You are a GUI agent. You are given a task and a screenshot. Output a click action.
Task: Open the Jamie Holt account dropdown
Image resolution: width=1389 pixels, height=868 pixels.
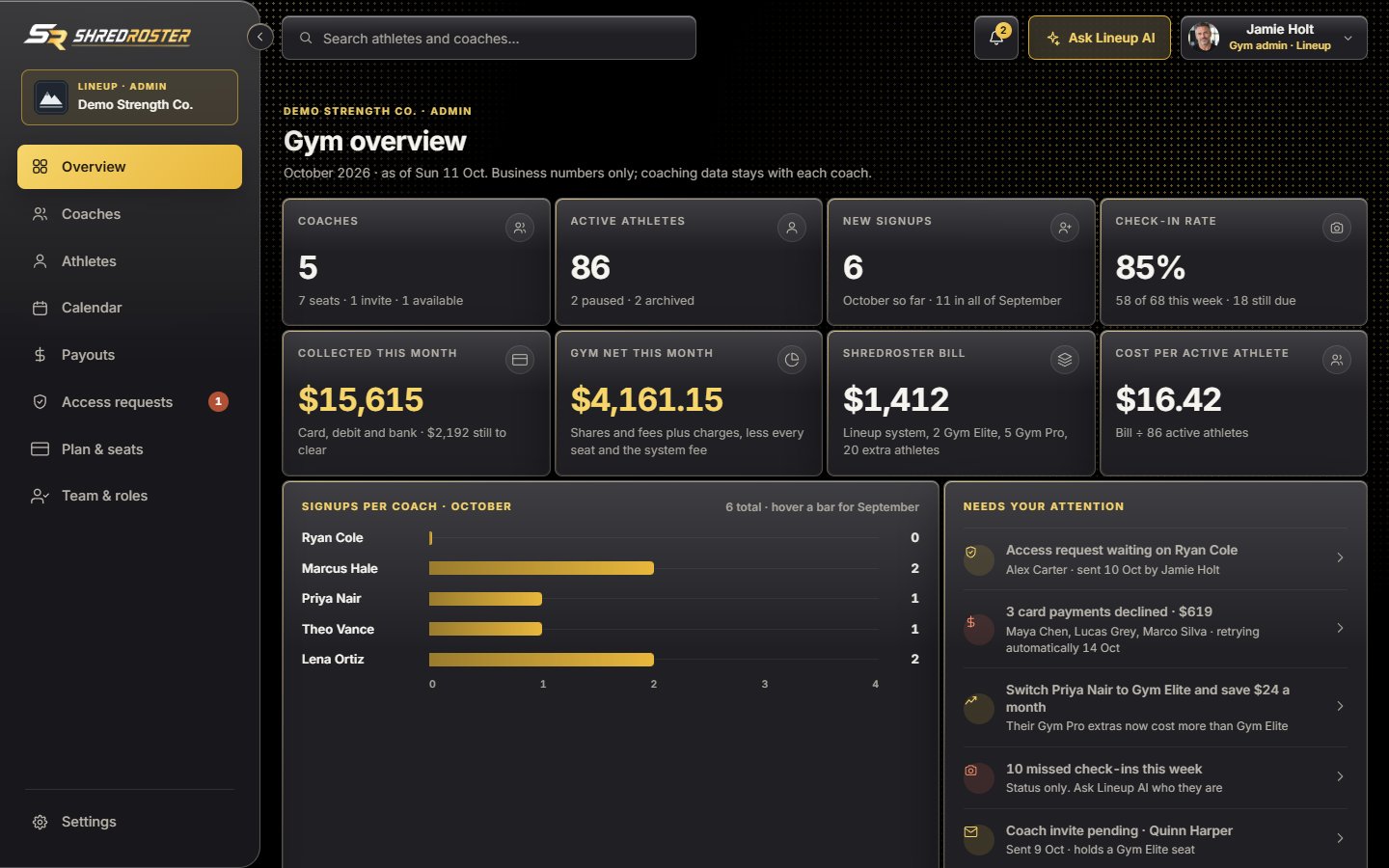(x=1273, y=38)
